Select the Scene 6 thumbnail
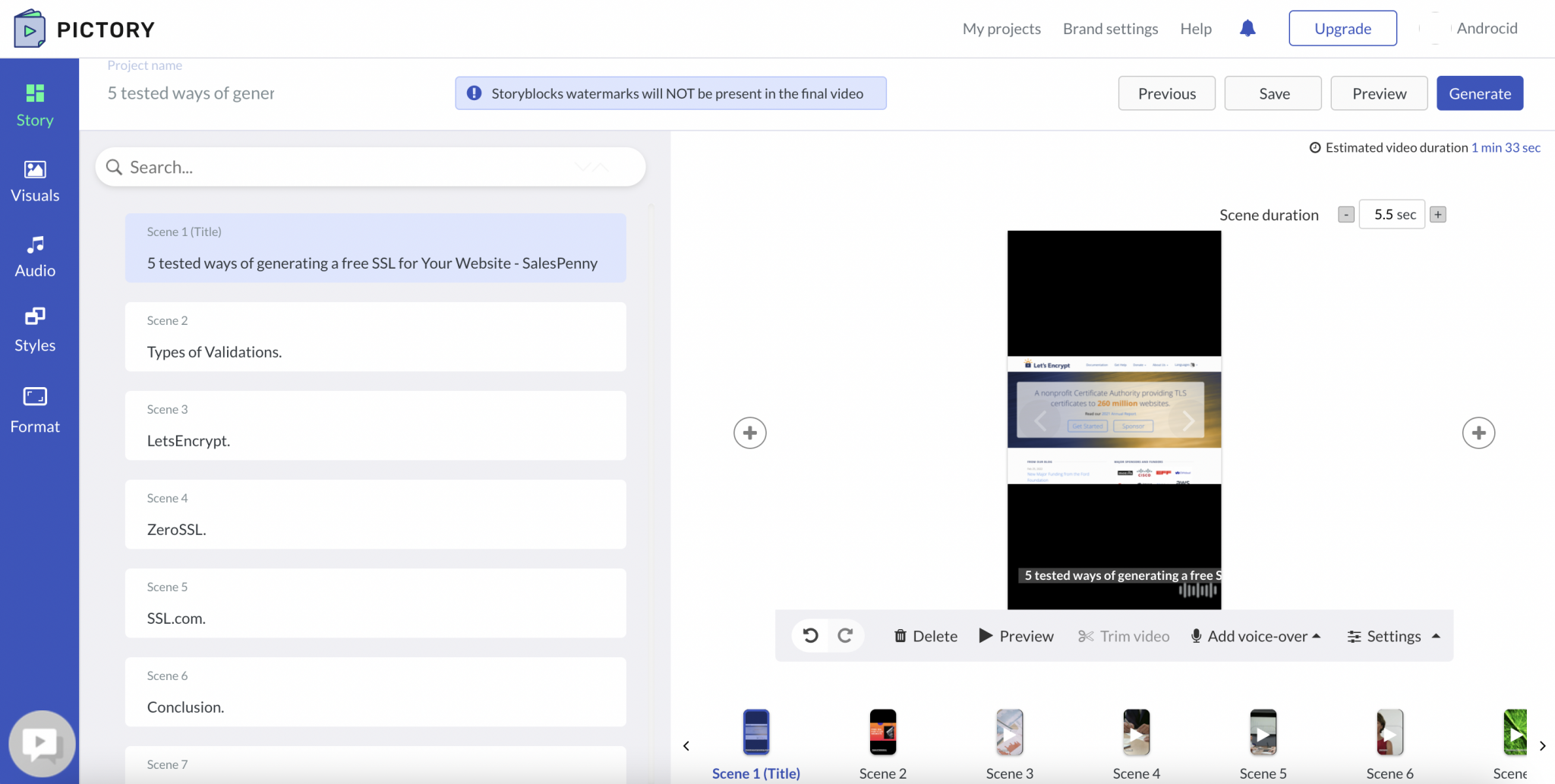The height and width of the screenshot is (784, 1555). click(x=1390, y=732)
